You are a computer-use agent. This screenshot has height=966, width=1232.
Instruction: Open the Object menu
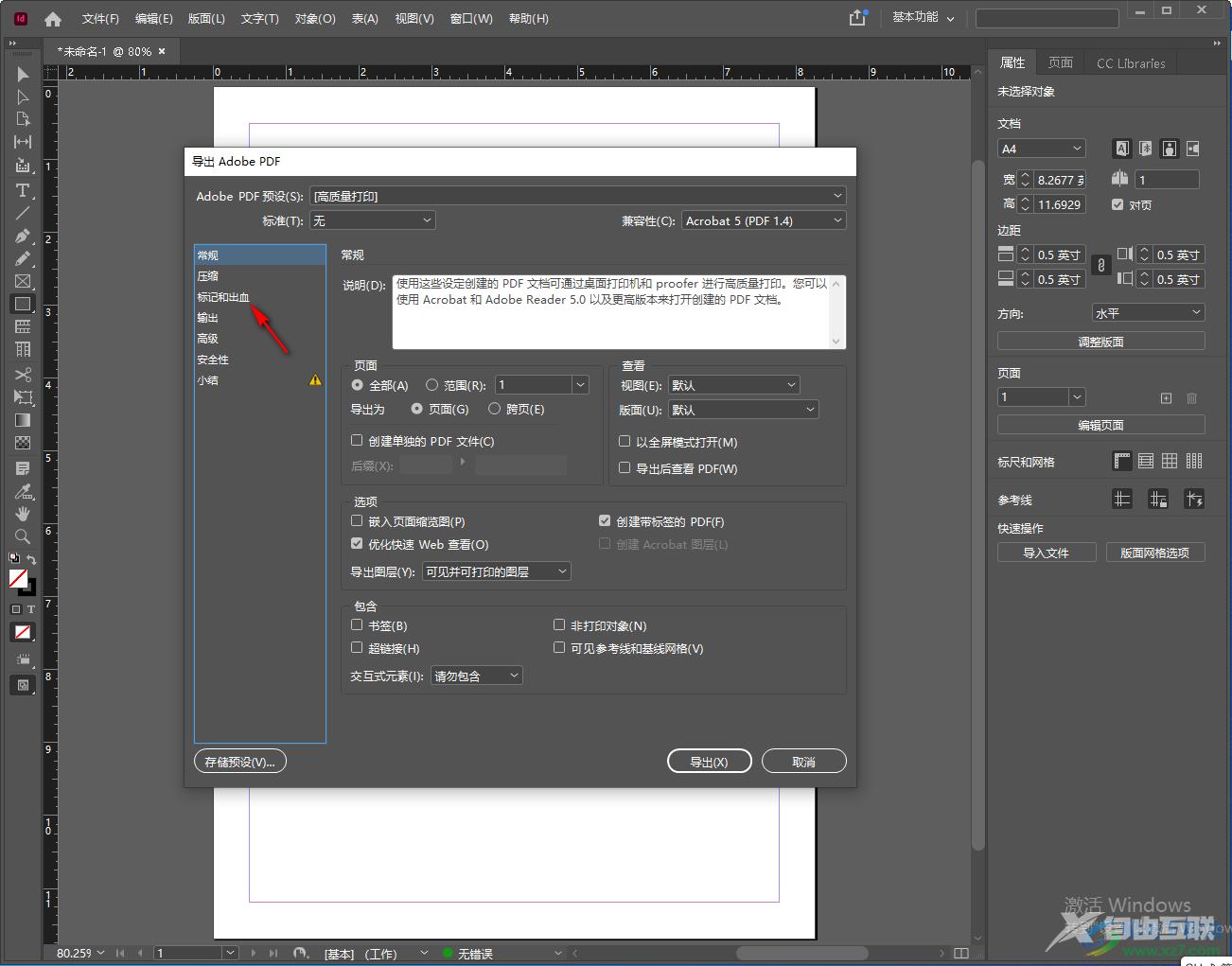[x=315, y=18]
